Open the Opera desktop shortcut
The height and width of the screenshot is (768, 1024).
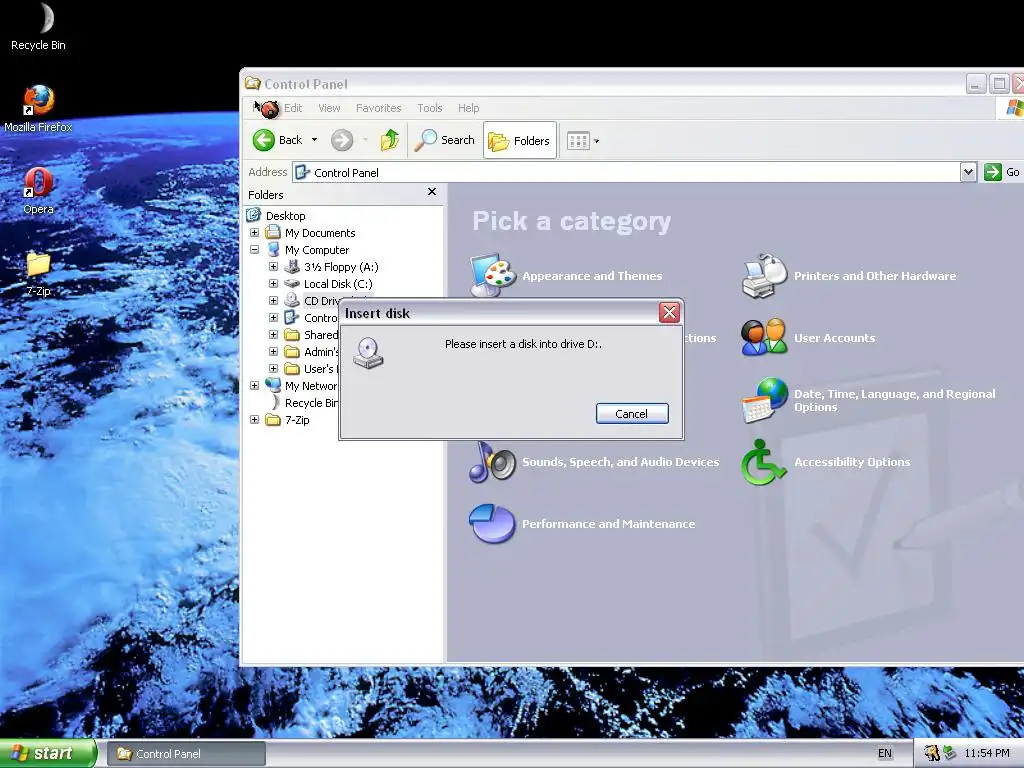click(39, 190)
